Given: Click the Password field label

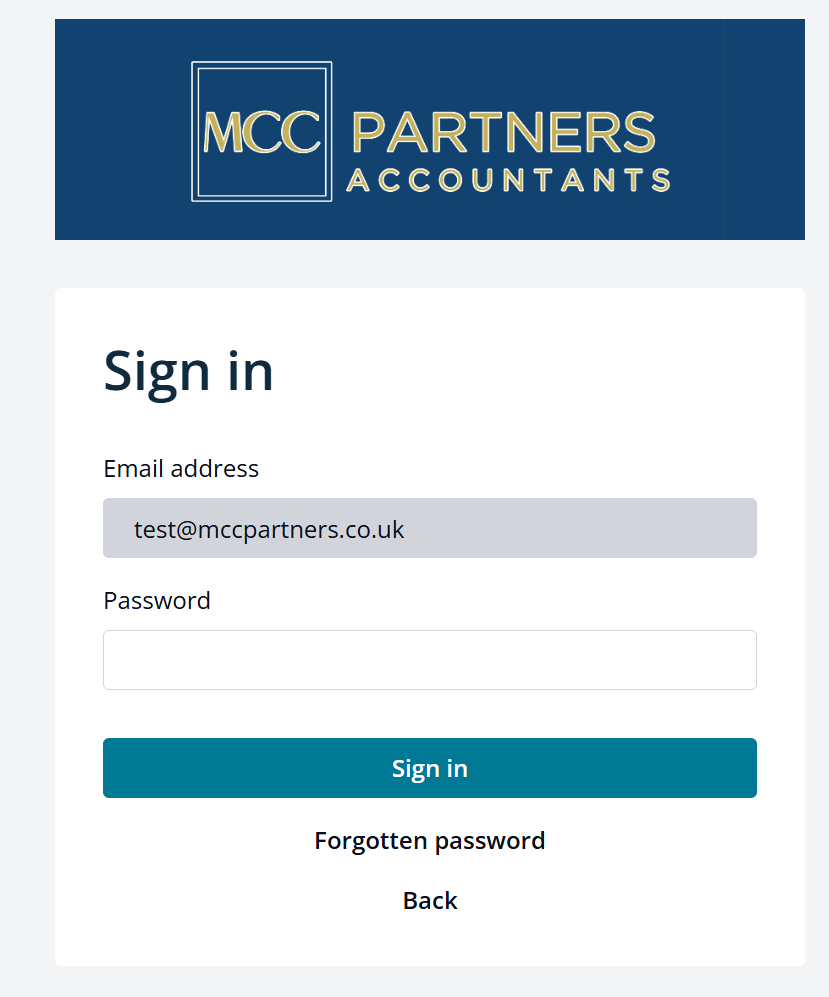Looking at the screenshot, I should 157,601.
